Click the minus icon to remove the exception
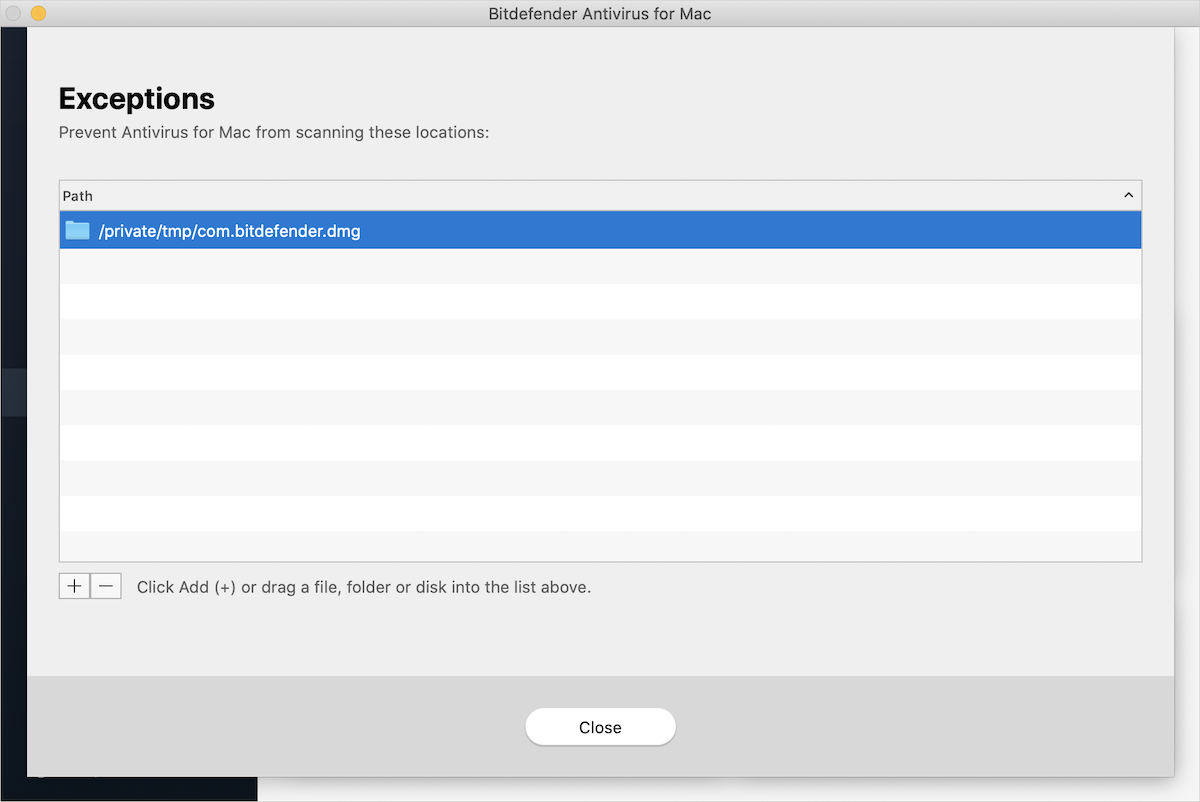Screen dimensions: 1200x802 [x=106, y=586]
